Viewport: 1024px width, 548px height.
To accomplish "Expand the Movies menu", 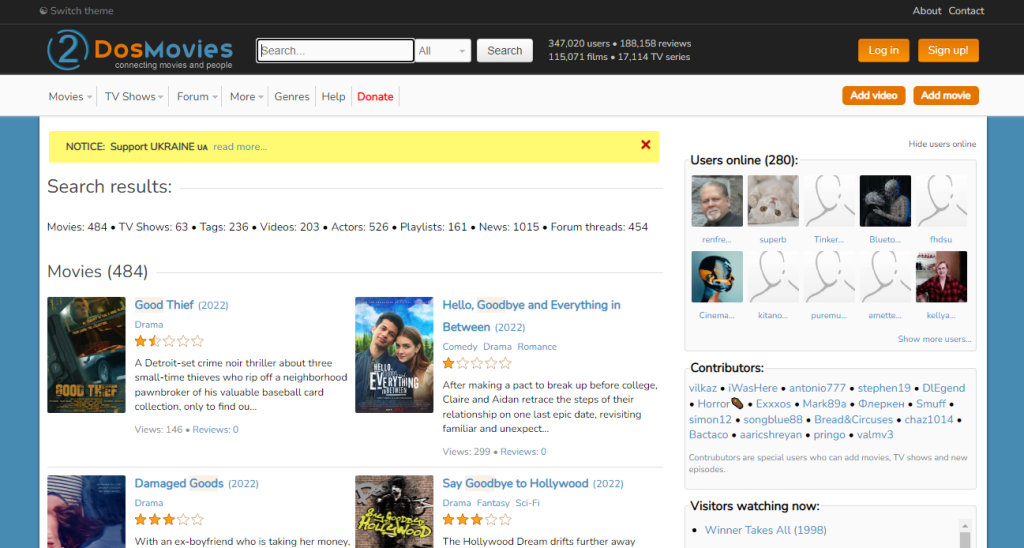I will click(x=70, y=96).
